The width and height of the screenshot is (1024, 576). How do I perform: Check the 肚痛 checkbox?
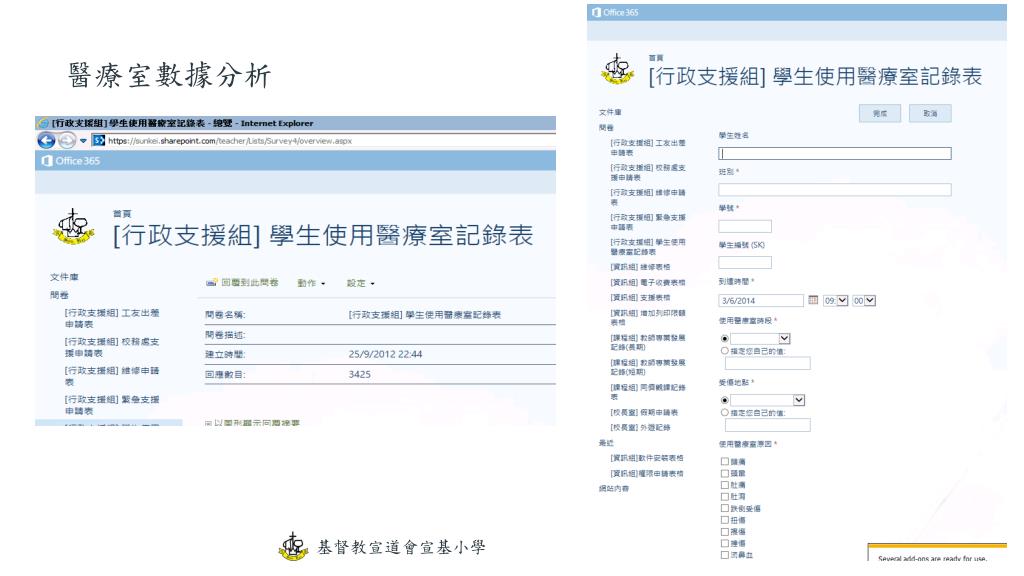[x=724, y=485]
